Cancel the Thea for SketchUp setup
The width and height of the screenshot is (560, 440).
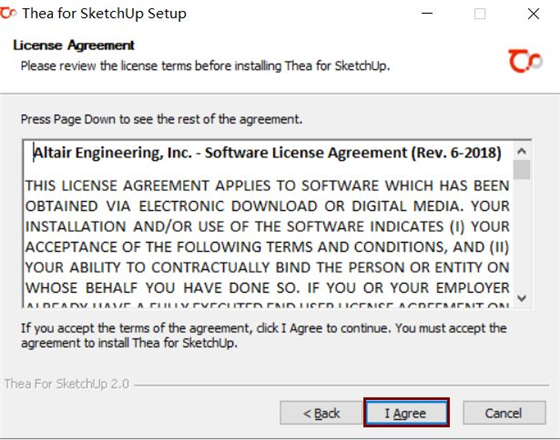[504, 412]
